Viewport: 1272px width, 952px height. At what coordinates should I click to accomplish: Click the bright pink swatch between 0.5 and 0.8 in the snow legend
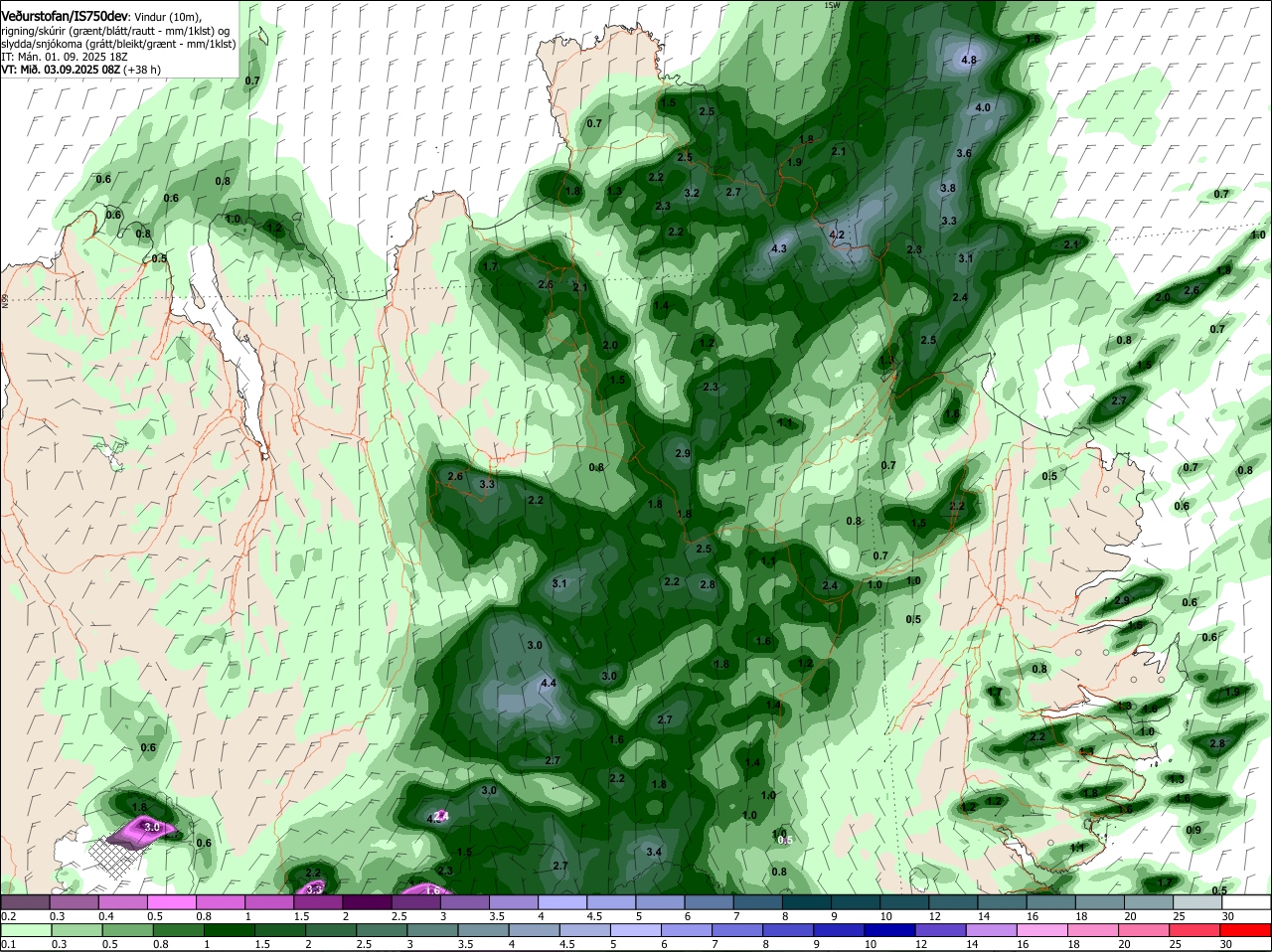pos(171,901)
